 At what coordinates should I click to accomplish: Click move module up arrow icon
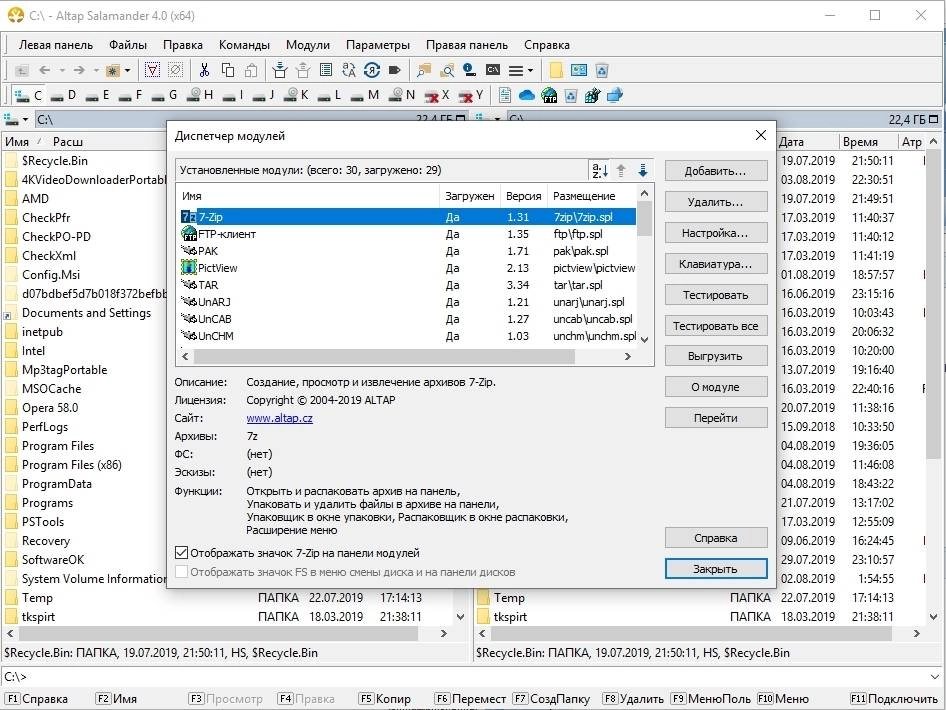pos(621,171)
